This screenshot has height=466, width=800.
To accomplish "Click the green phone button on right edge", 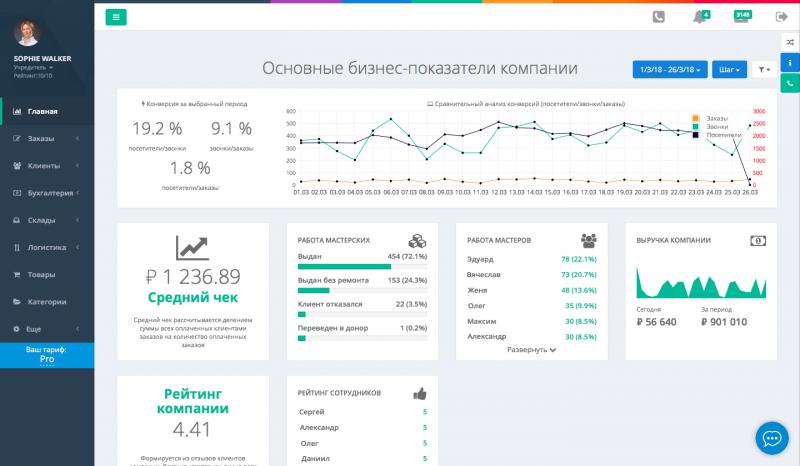I will click(789, 84).
